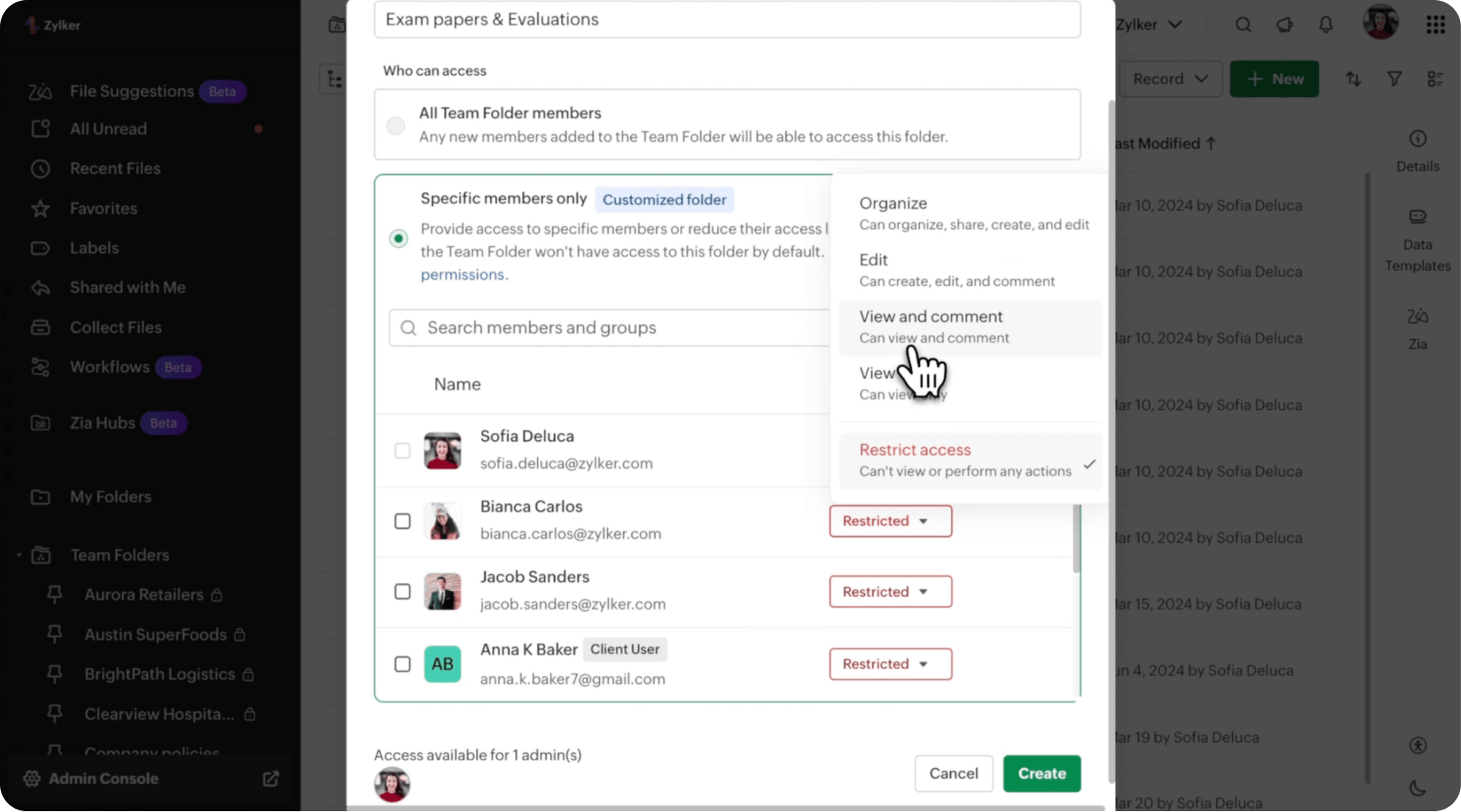Open the Details panel

(x=1418, y=151)
